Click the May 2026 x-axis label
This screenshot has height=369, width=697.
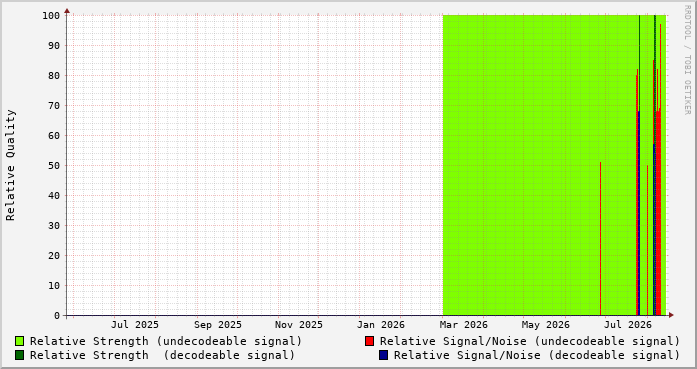pyautogui.click(x=545, y=325)
